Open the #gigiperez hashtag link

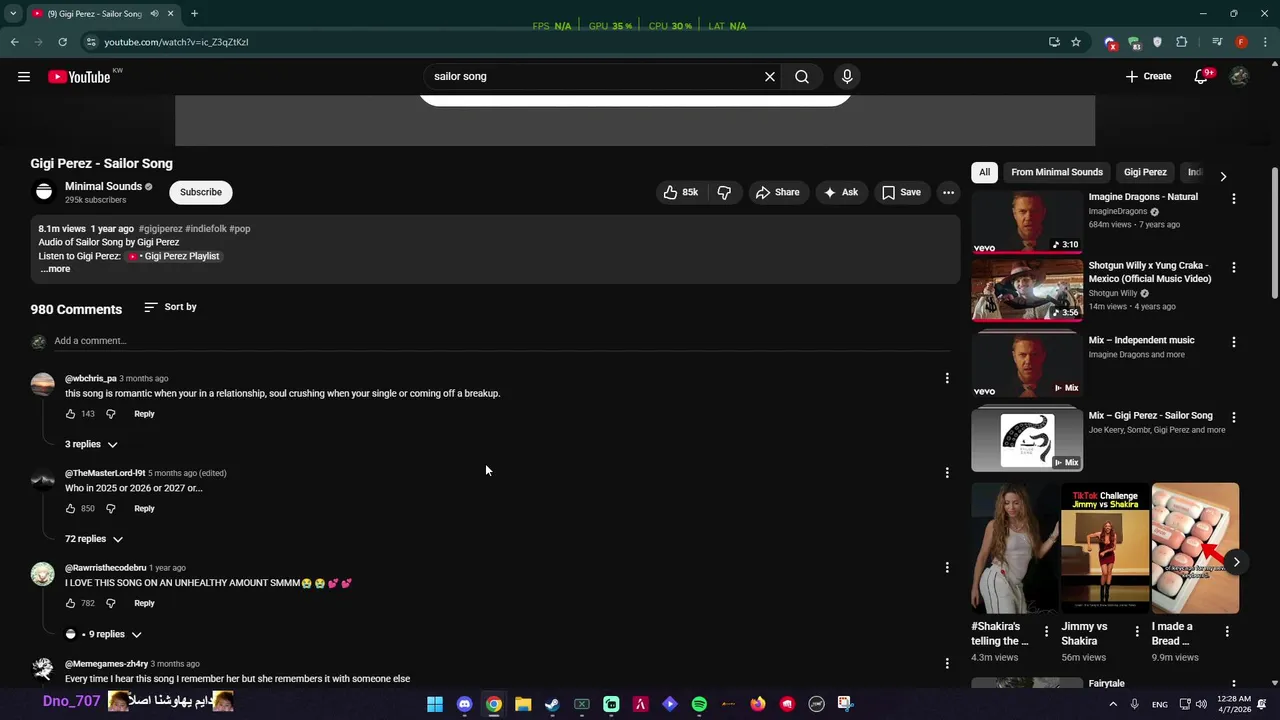click(160, 229)
